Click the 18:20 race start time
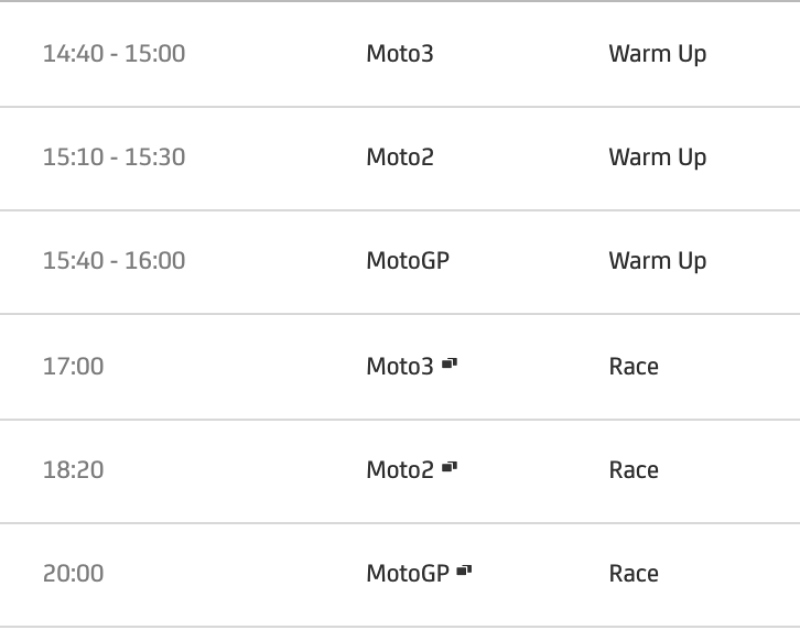800x630 pixels. pos(73,470)
